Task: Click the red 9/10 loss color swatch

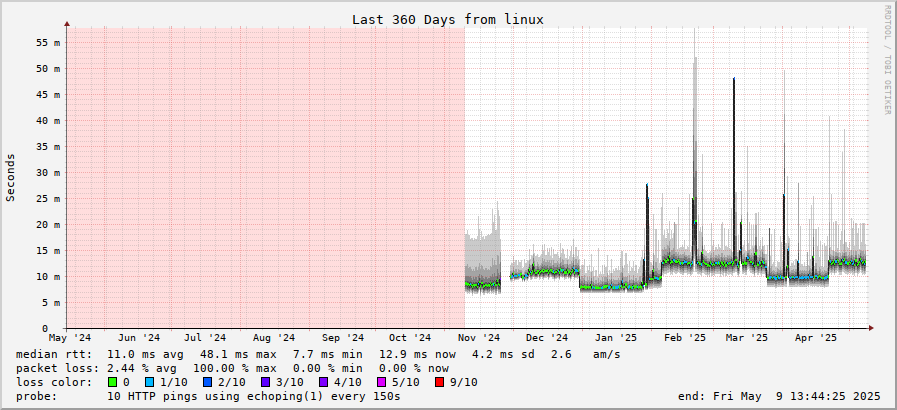Action: pyautogui.click(x=439, y=382)
